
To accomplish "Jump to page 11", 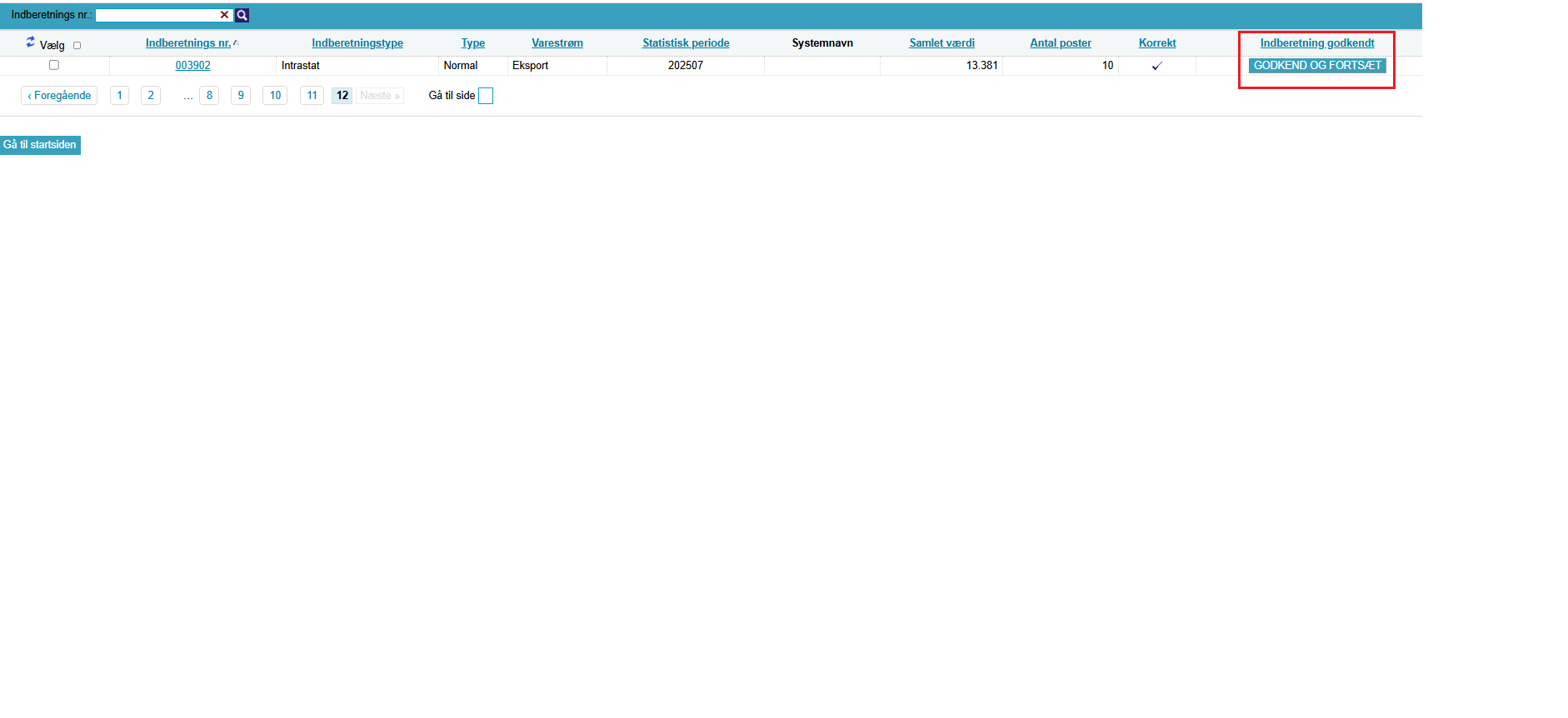I will tap(312, 96).
